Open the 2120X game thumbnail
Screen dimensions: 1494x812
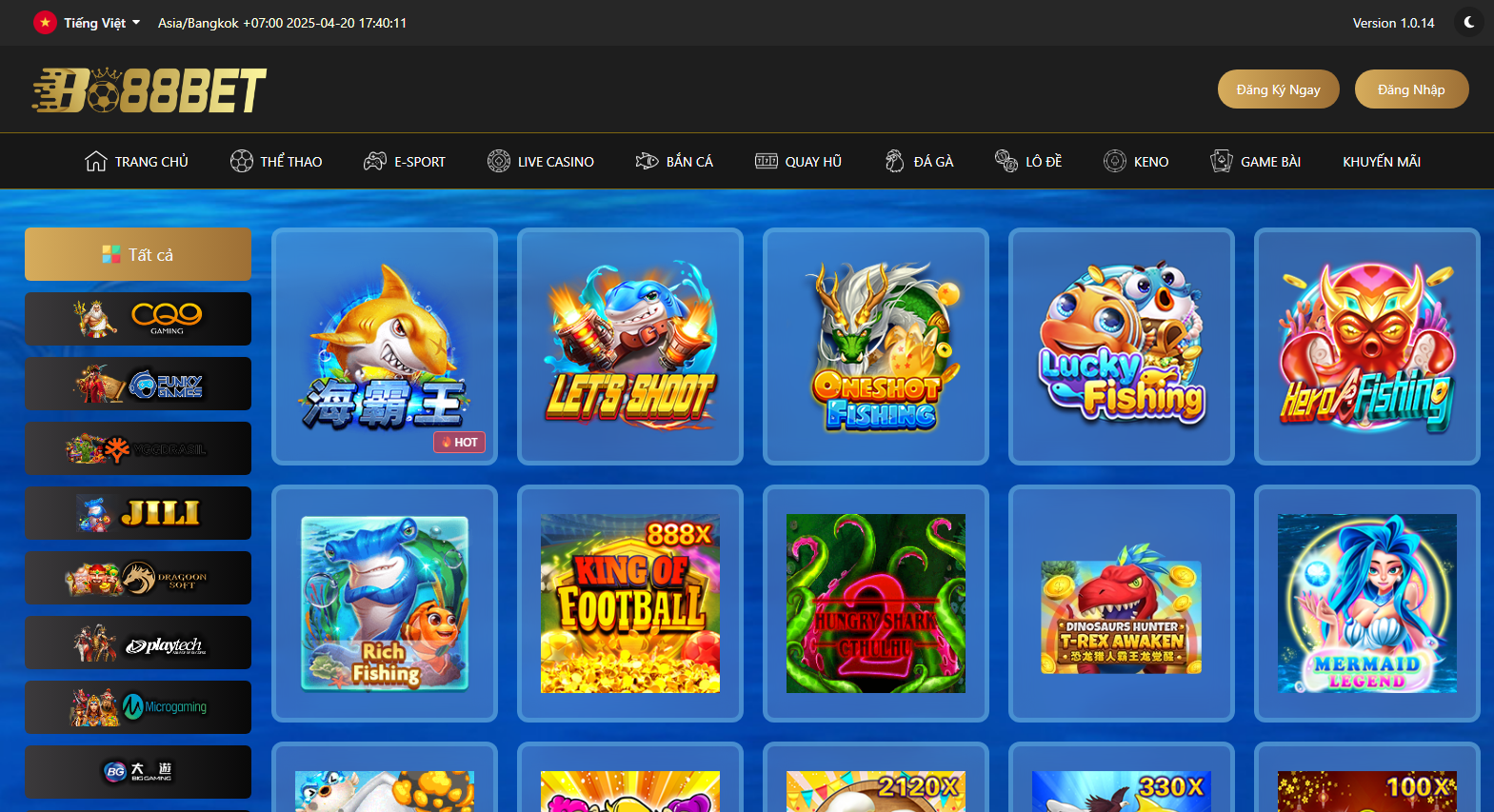click(876, 779)
